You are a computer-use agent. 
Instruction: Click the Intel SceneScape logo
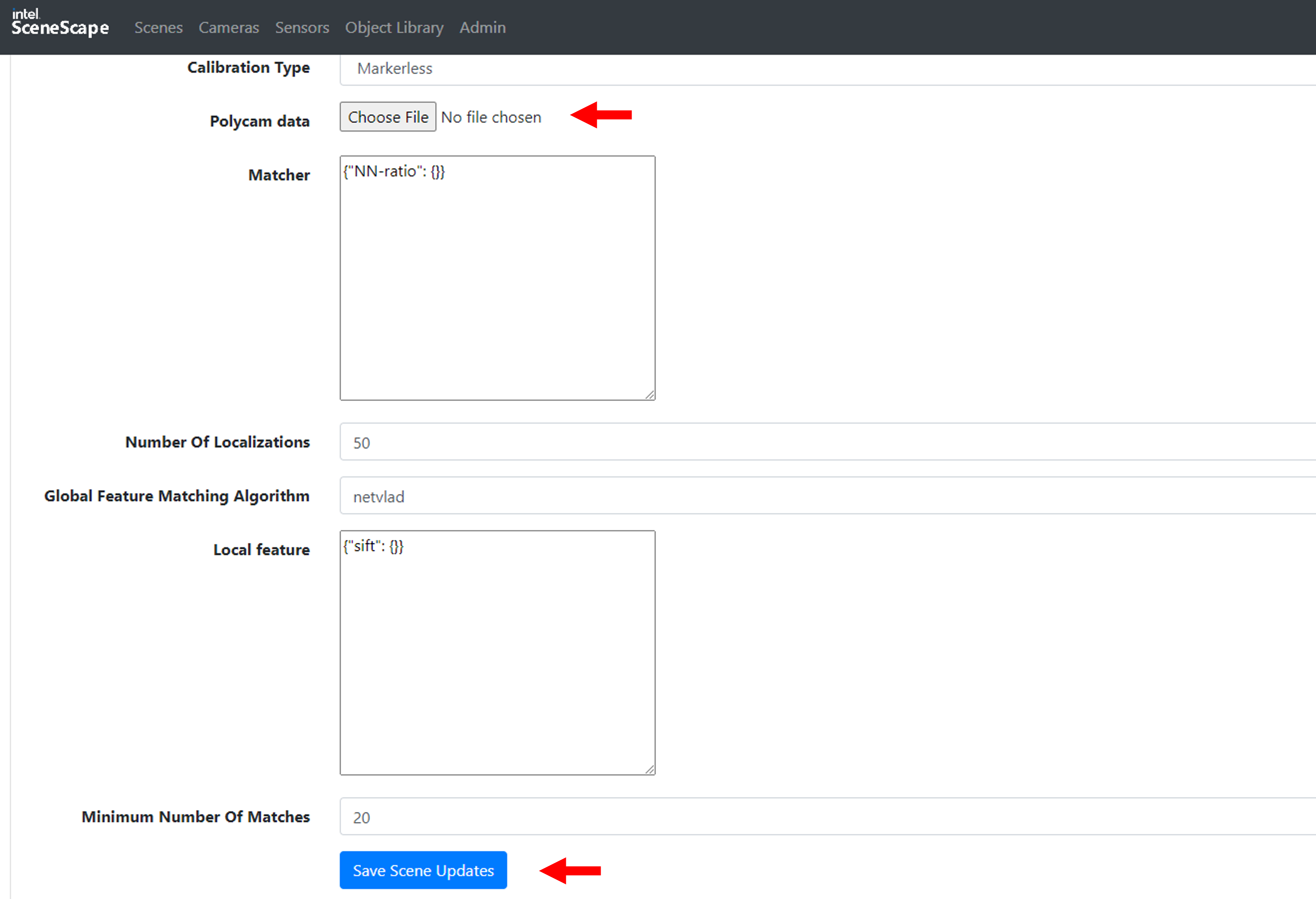[59, 24]
